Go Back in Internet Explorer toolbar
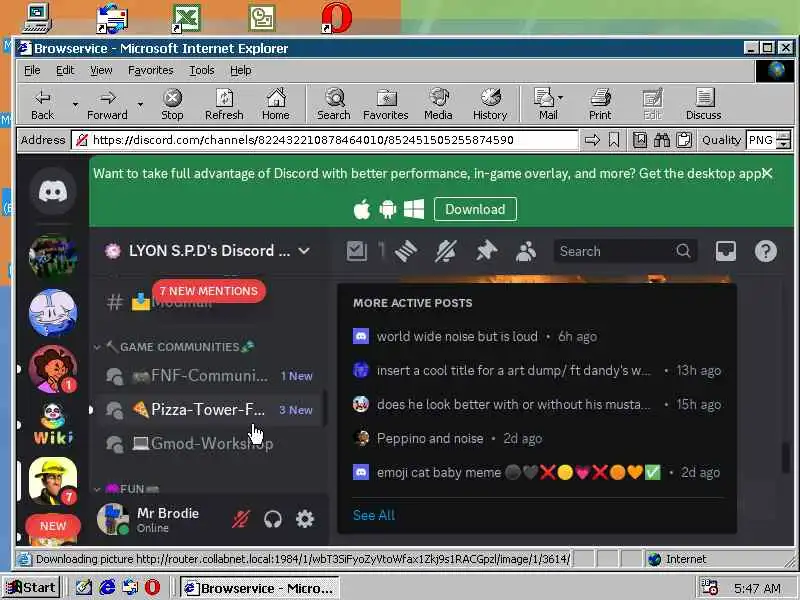Screen dimensions: 800x600 coord(42,105)
